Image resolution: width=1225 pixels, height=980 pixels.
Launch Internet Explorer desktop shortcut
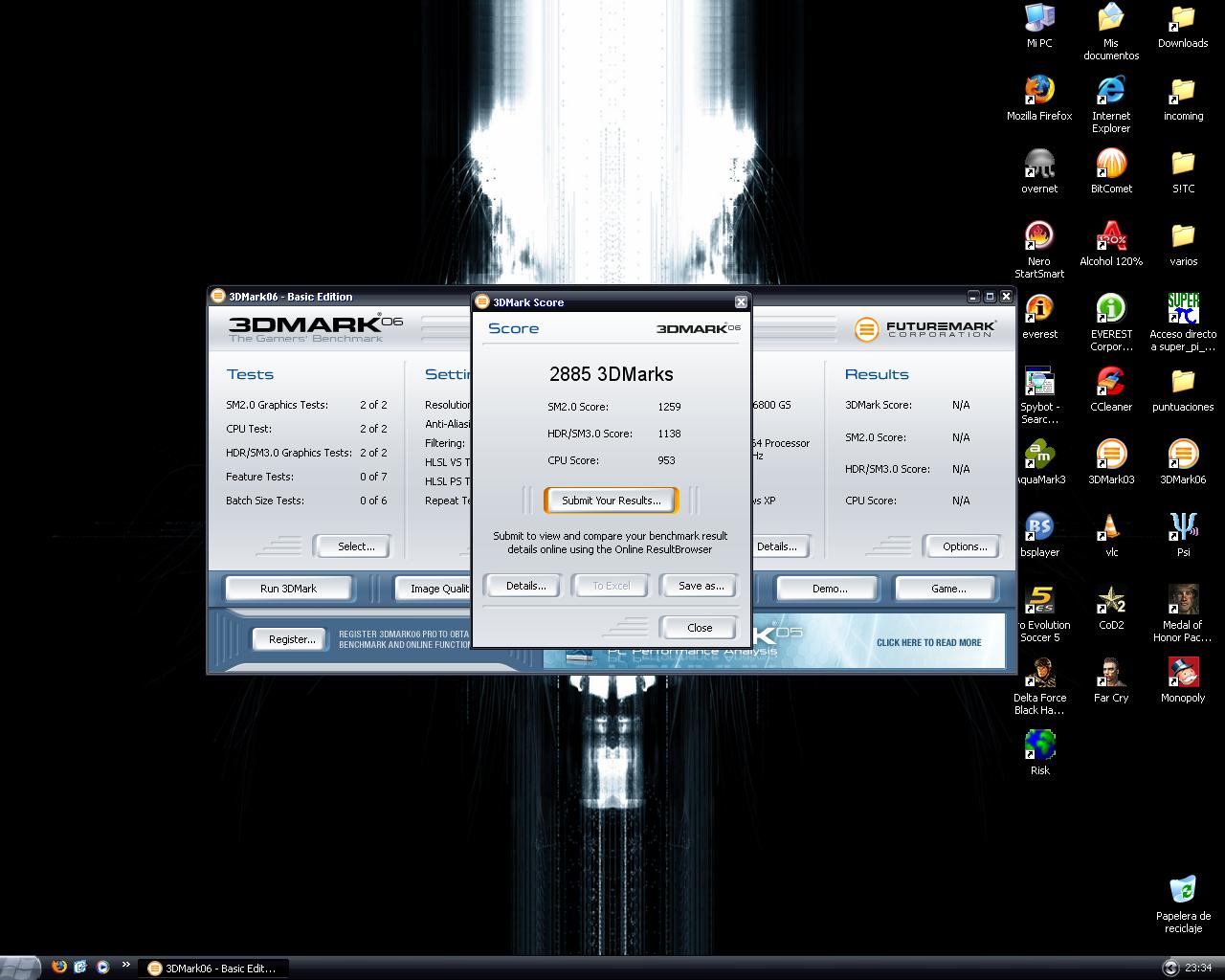(x=1111, y=103)
